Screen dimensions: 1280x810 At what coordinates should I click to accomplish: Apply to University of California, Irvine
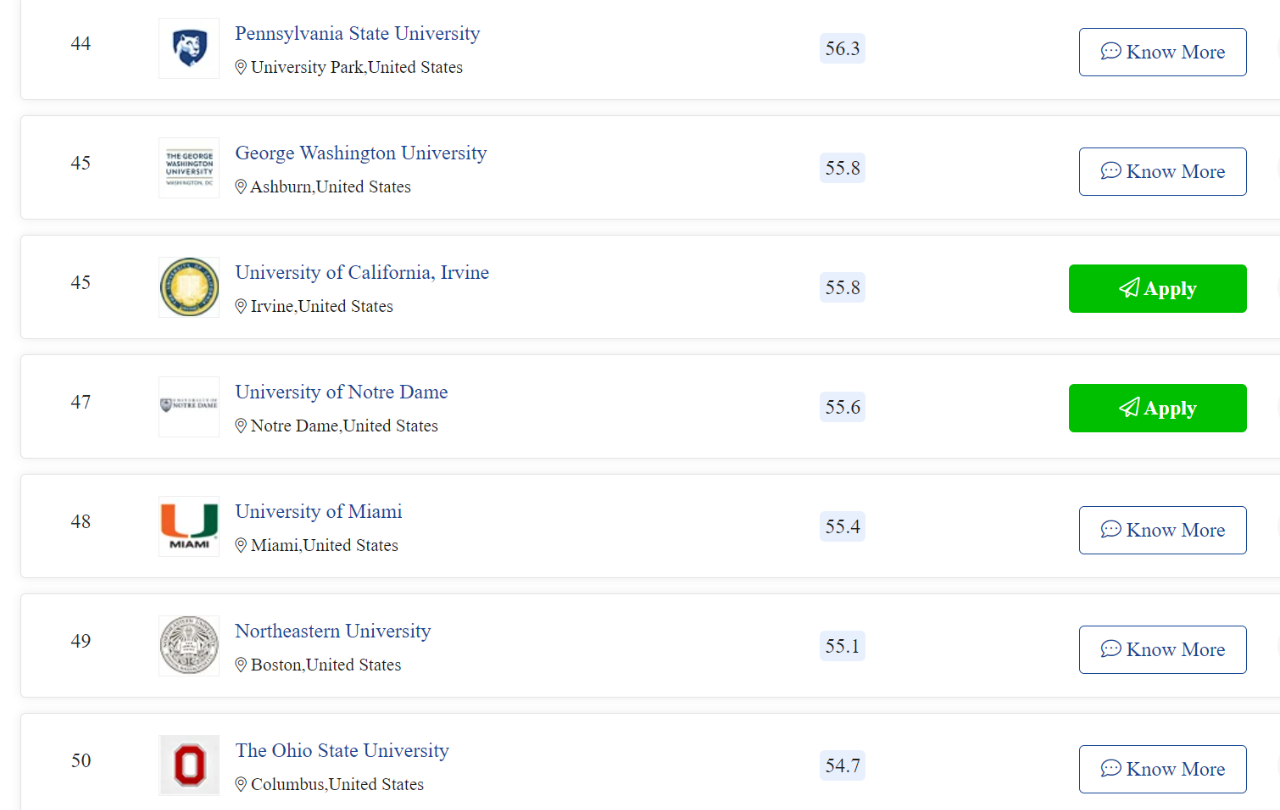pos(1158,289)
